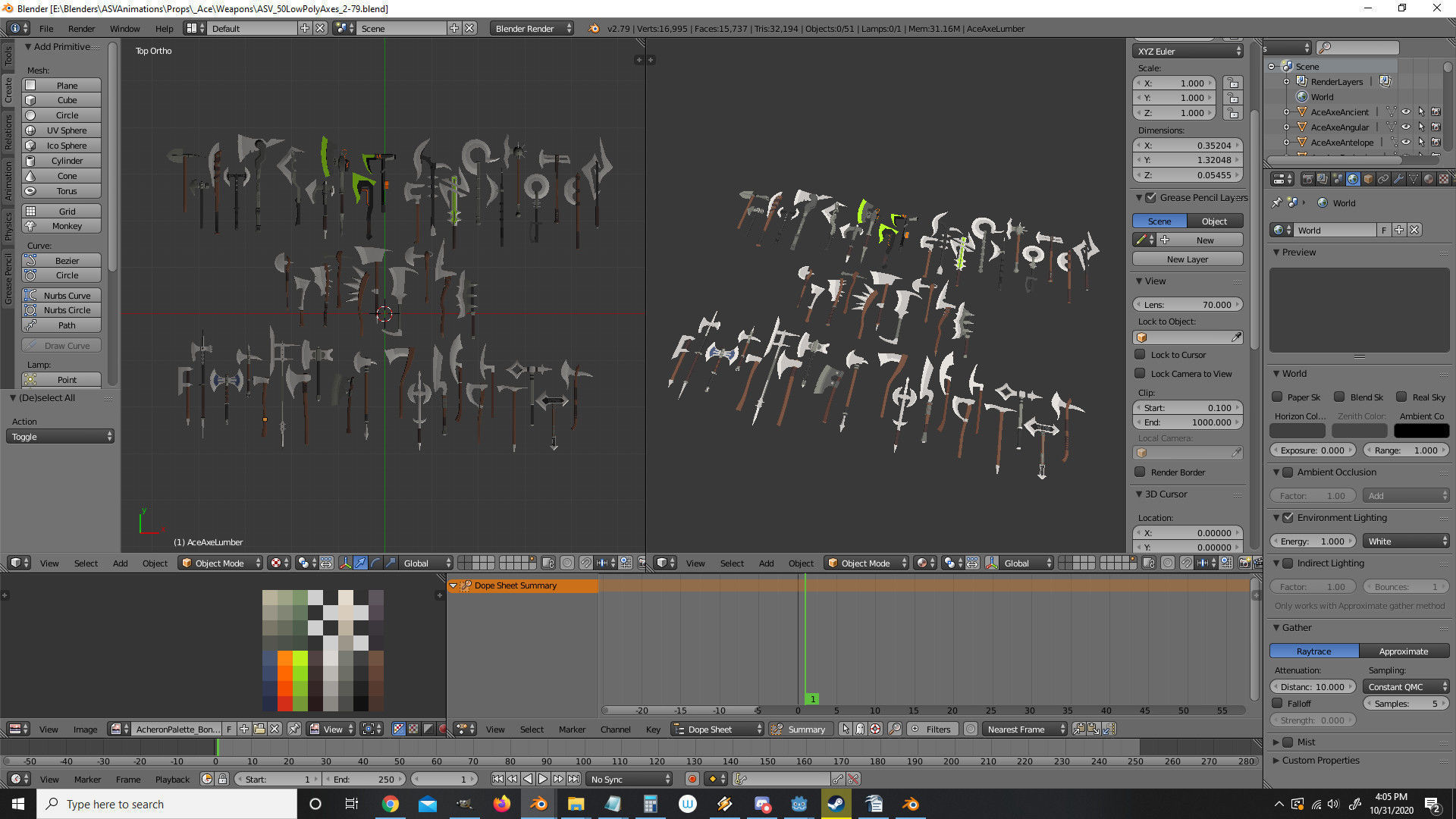Click pin icon in World properties header
Viewport: 1456px width, 819px height.
pos(1277,202)
